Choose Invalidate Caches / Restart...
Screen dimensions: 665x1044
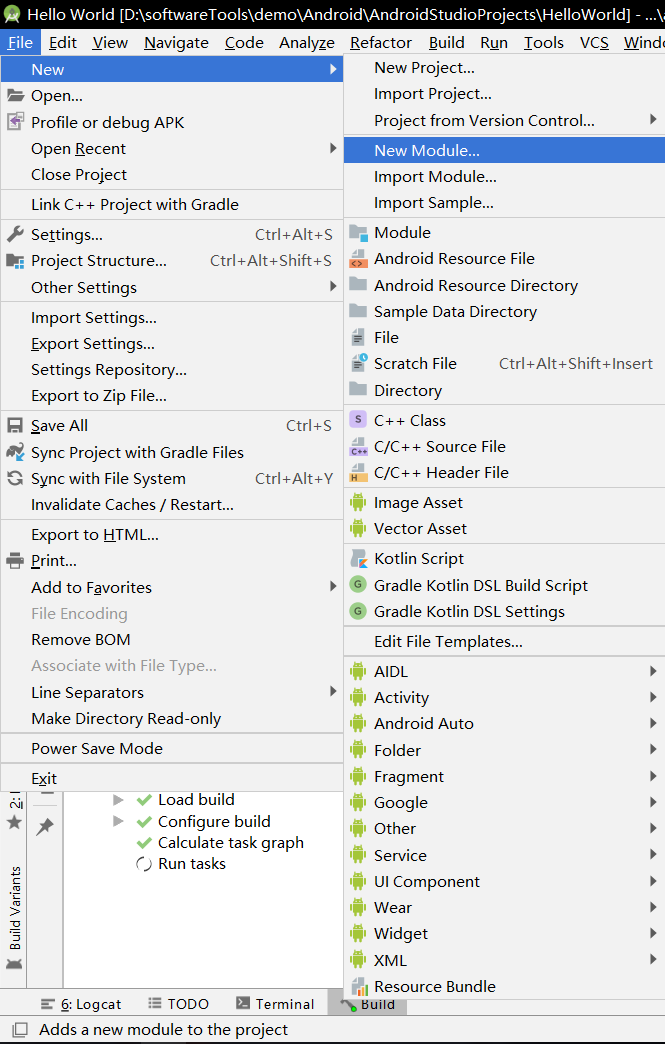172,505
